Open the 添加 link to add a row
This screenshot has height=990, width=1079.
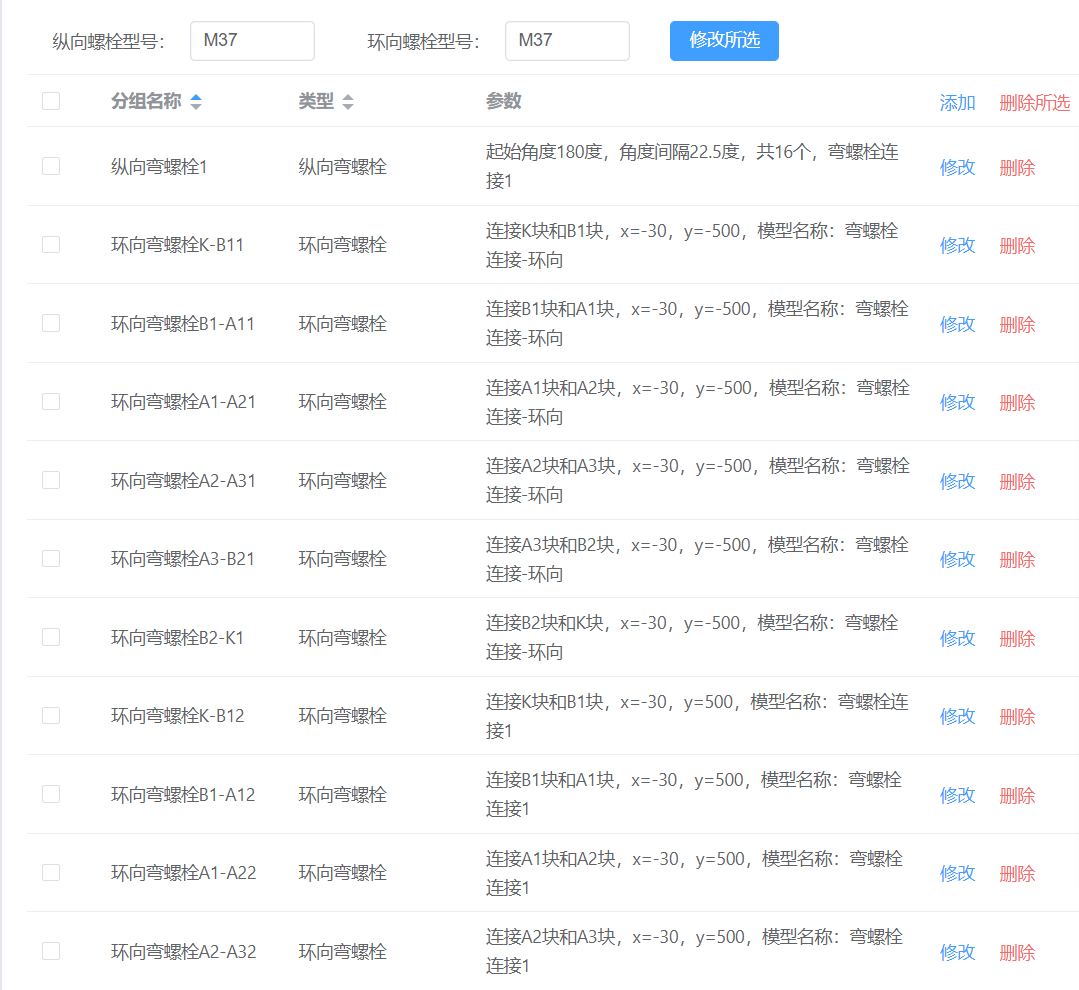(957, 101)
